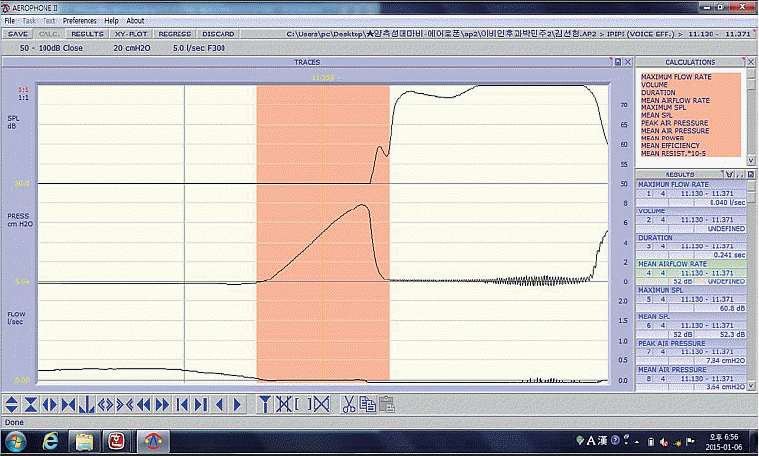The height and width of the screenshot is (456, 759).
Task: Click the XY-PLOT button
Action: [x=130, y=33]
